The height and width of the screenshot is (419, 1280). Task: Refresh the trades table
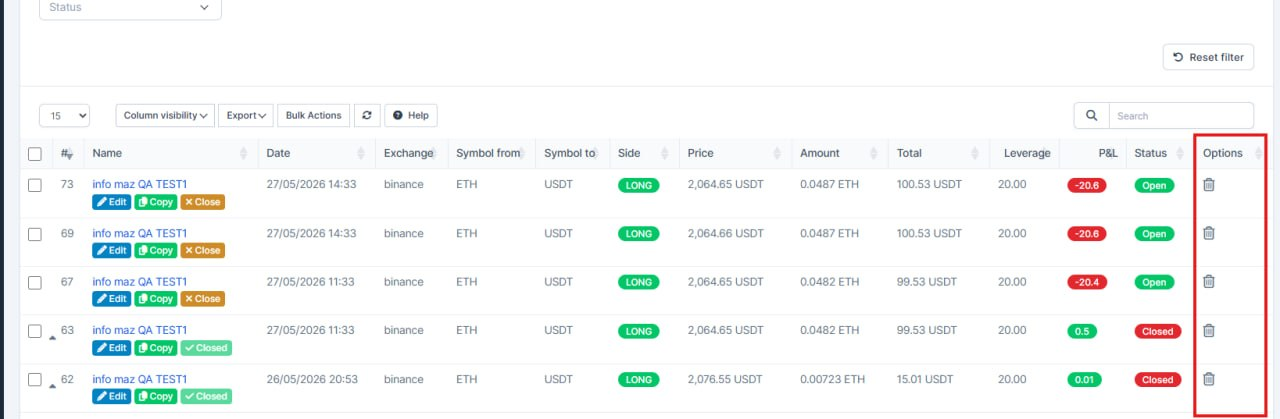367,115
